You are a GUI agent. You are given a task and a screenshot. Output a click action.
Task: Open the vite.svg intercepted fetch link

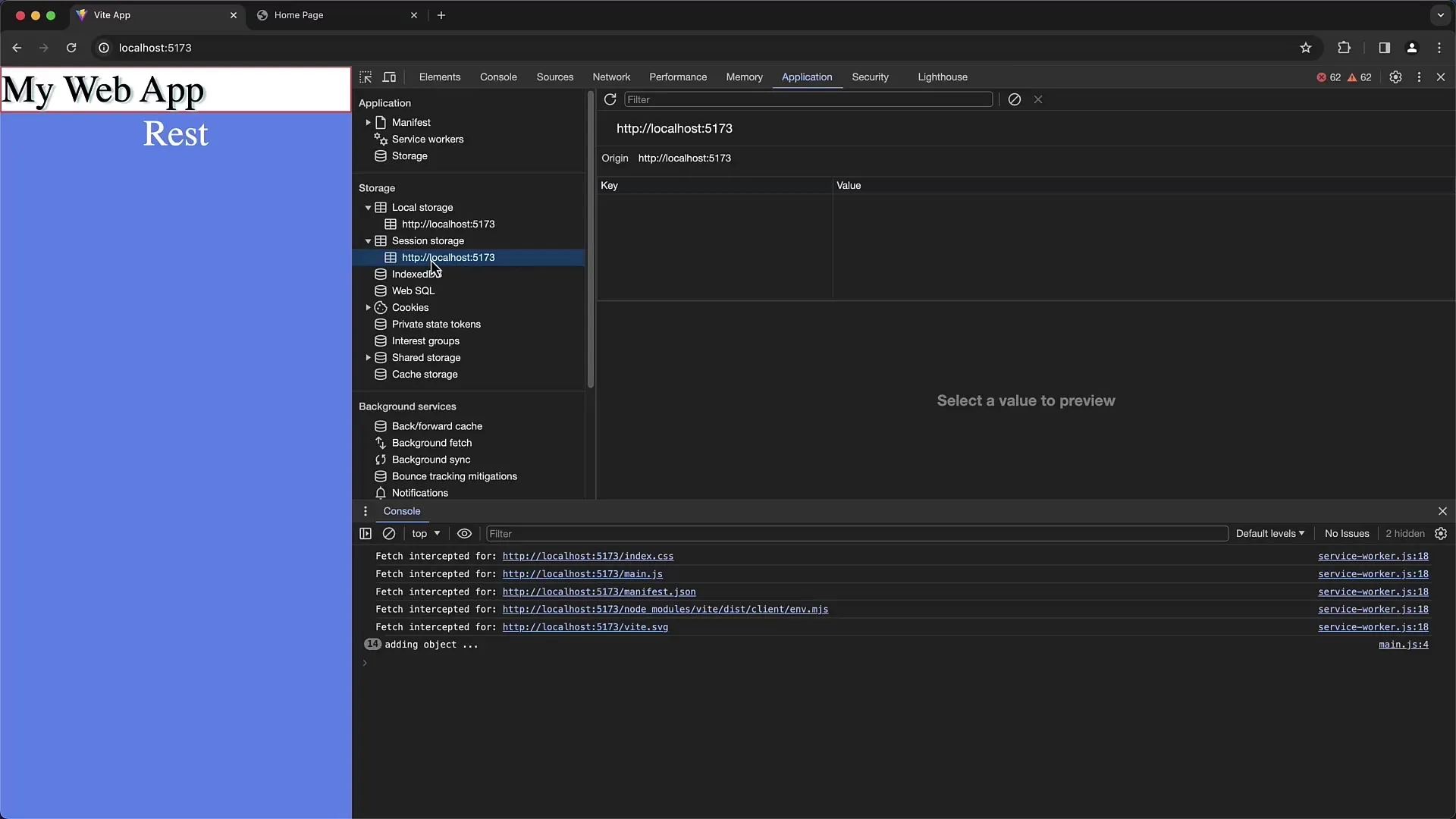[x=585, y=627]
